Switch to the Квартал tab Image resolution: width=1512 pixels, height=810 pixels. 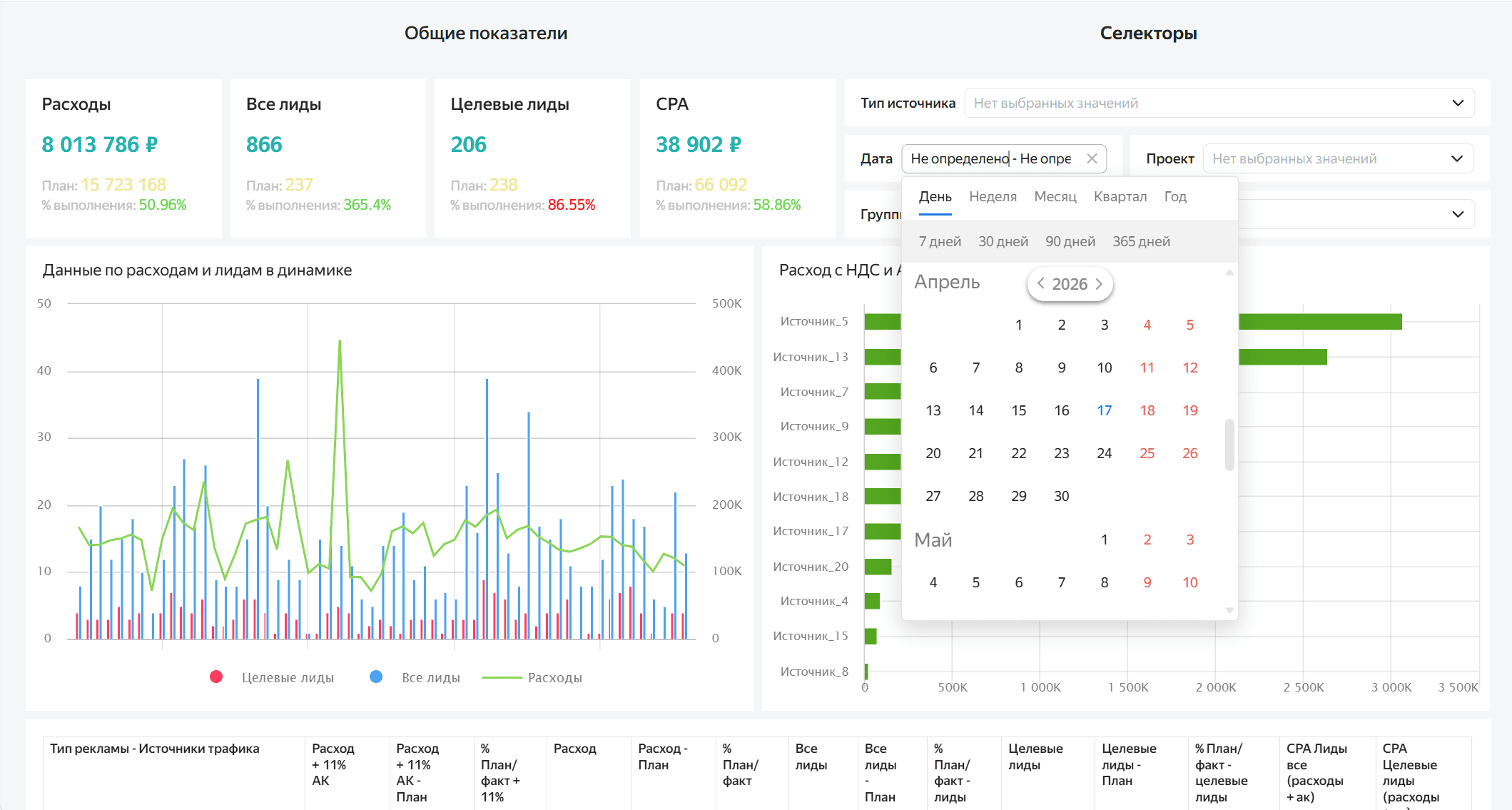click(x=1120, y=196)
